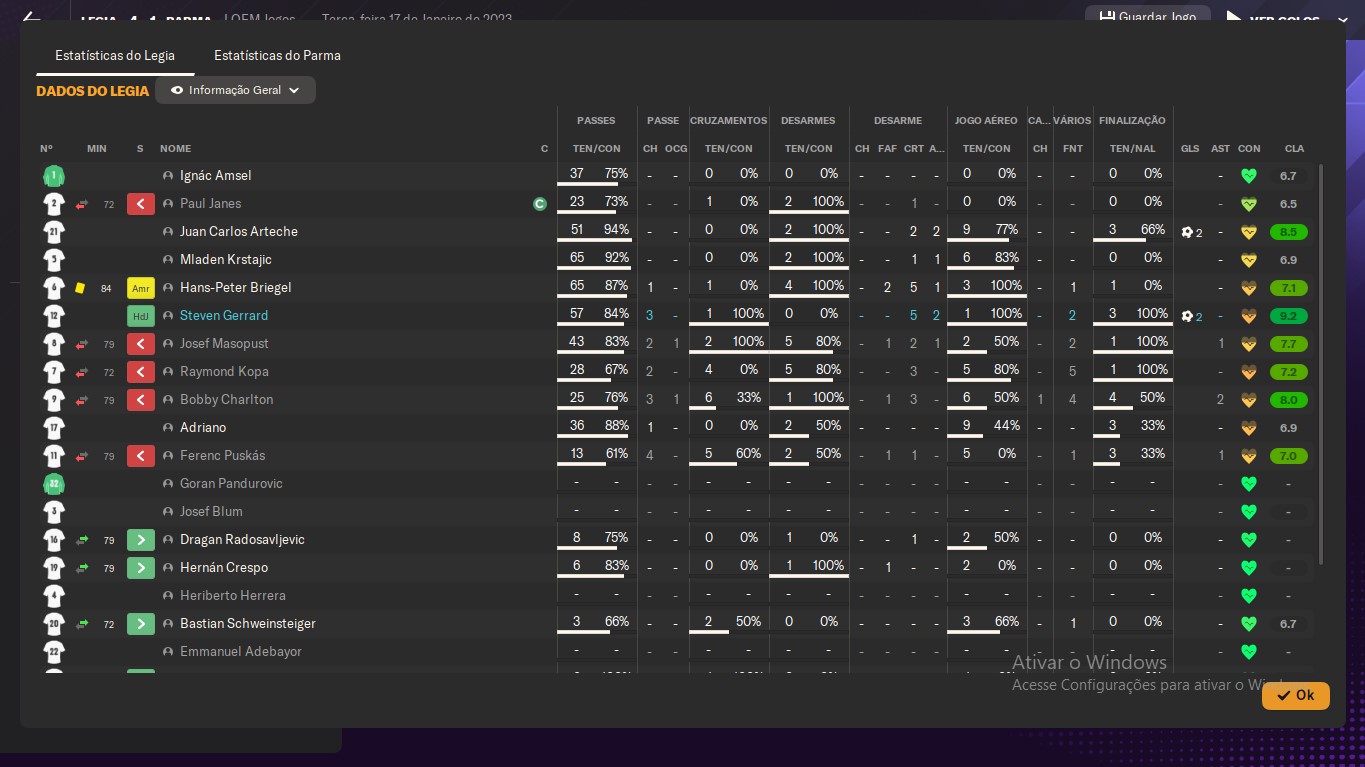
Task: Click Adriano's orange condition heart icon
Action: [x=1248, y=428]
